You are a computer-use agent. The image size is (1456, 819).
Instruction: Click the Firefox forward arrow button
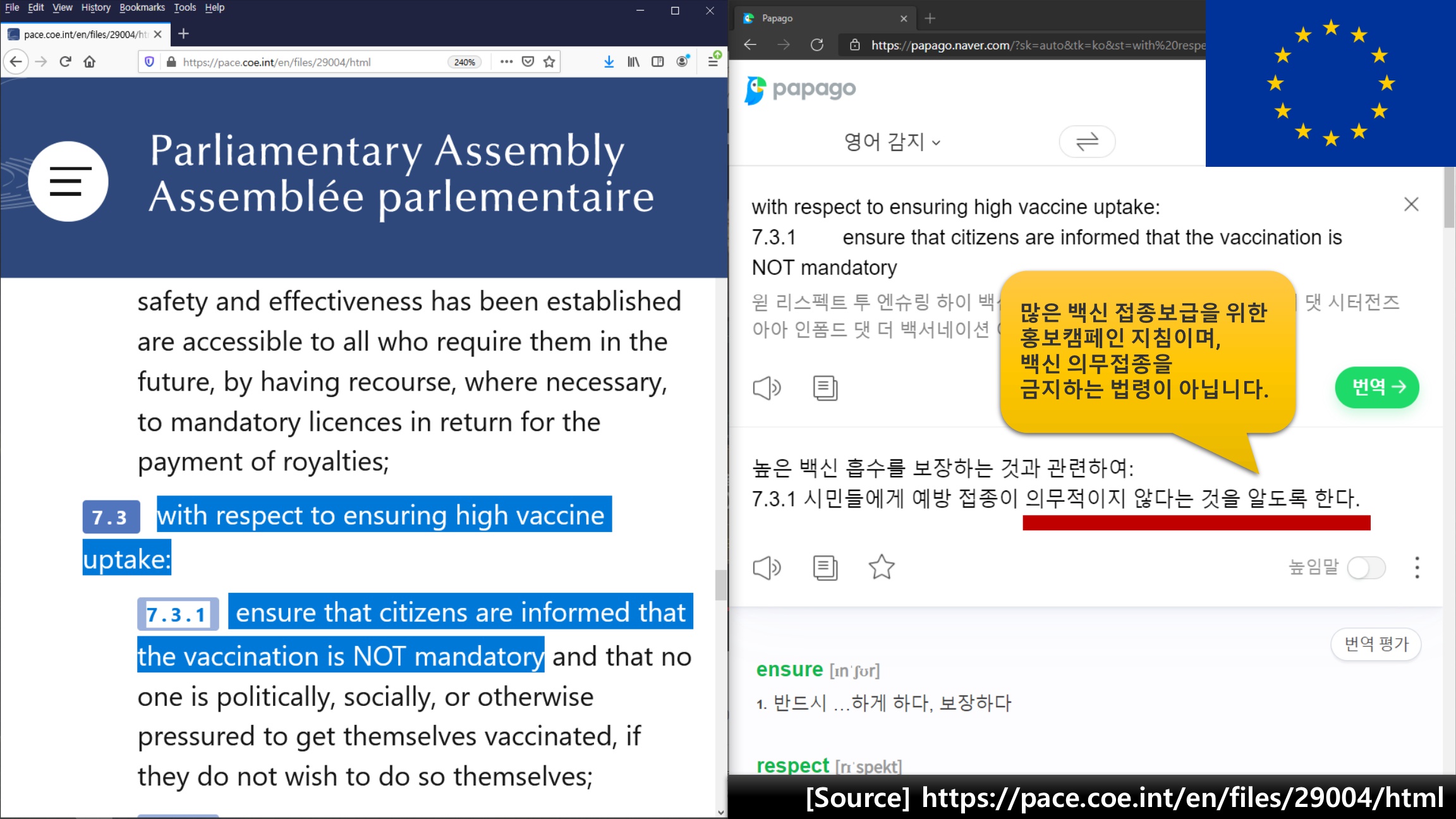pyautogui.click(x=41, y=62)
